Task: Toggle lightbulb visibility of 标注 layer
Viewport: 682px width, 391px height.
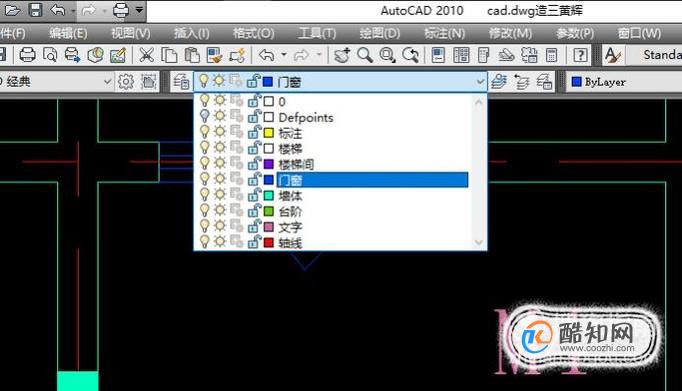Action: click(204, 133)
